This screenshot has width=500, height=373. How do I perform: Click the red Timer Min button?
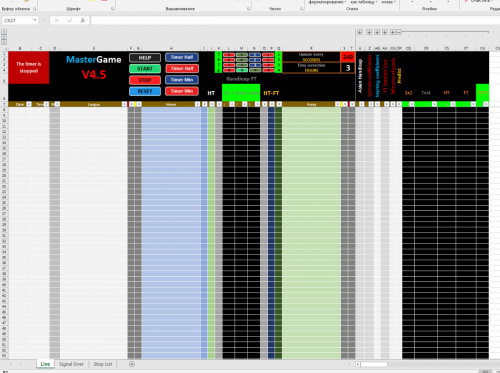pos(182,91)
